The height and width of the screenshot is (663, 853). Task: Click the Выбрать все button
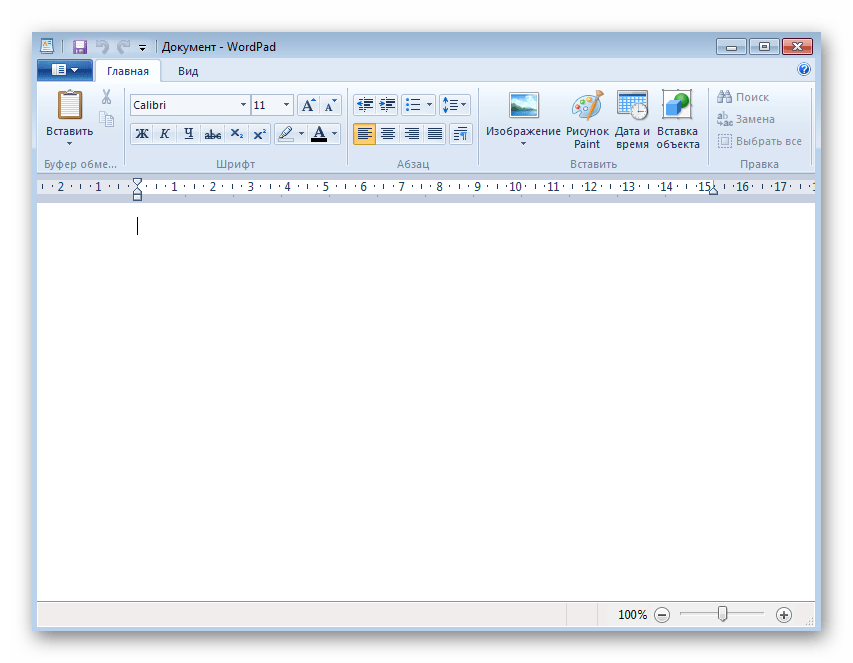pyautogui.click(x=760, y=142)
